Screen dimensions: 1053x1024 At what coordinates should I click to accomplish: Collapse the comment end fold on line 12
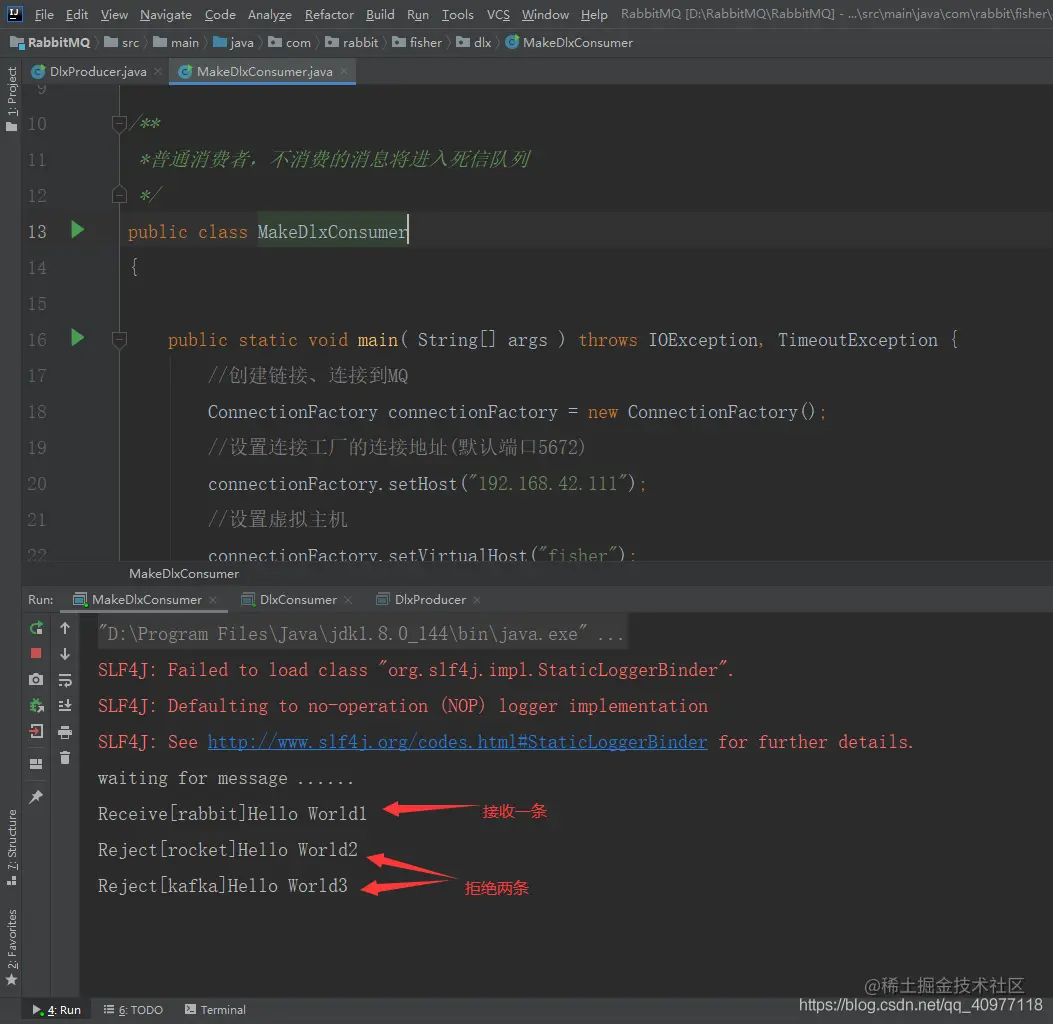pyautogui.click(x=119, y=195)
